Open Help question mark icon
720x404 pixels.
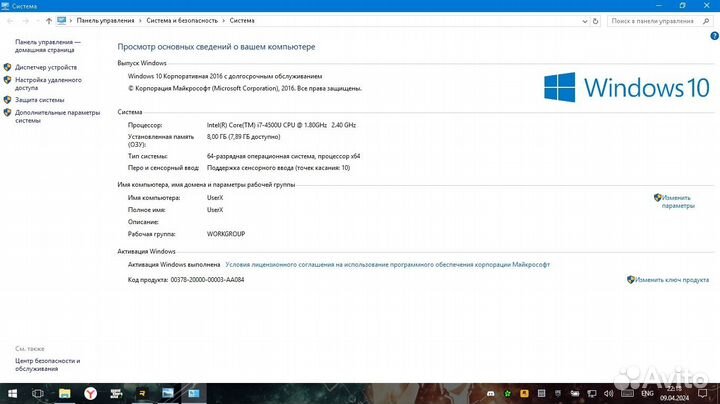(714, 36)
